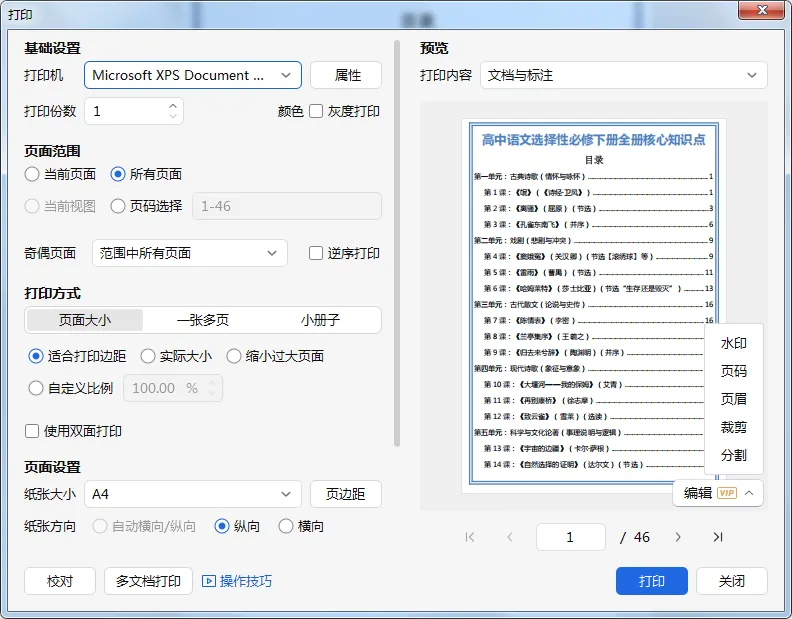This screenshot has width=792, height=619.
Task: Click the document preview thumbnail
Action: [x=593, y=306]
